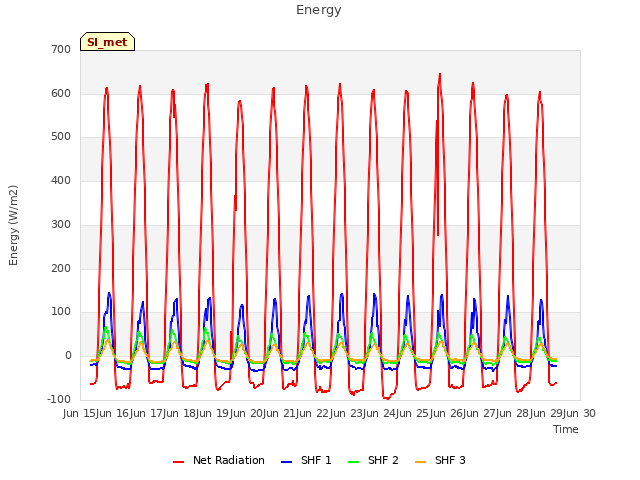Click the SI_met annotation label
This screenshot has width=640, height=480.
tap(107, 42)
